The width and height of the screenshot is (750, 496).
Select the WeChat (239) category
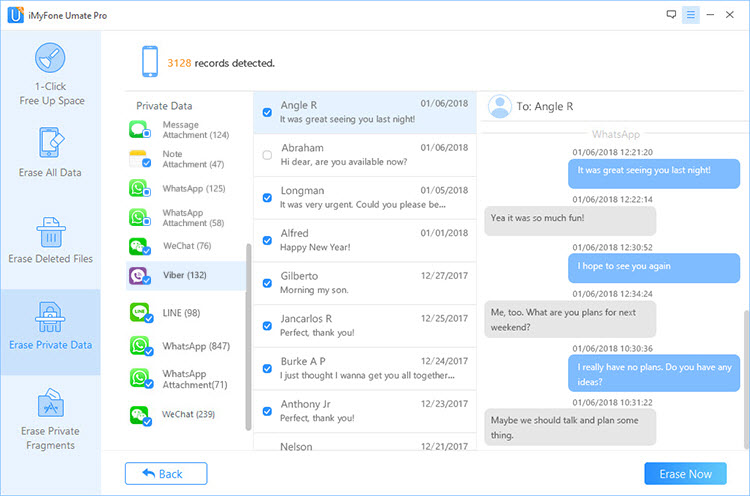[186, 414]
